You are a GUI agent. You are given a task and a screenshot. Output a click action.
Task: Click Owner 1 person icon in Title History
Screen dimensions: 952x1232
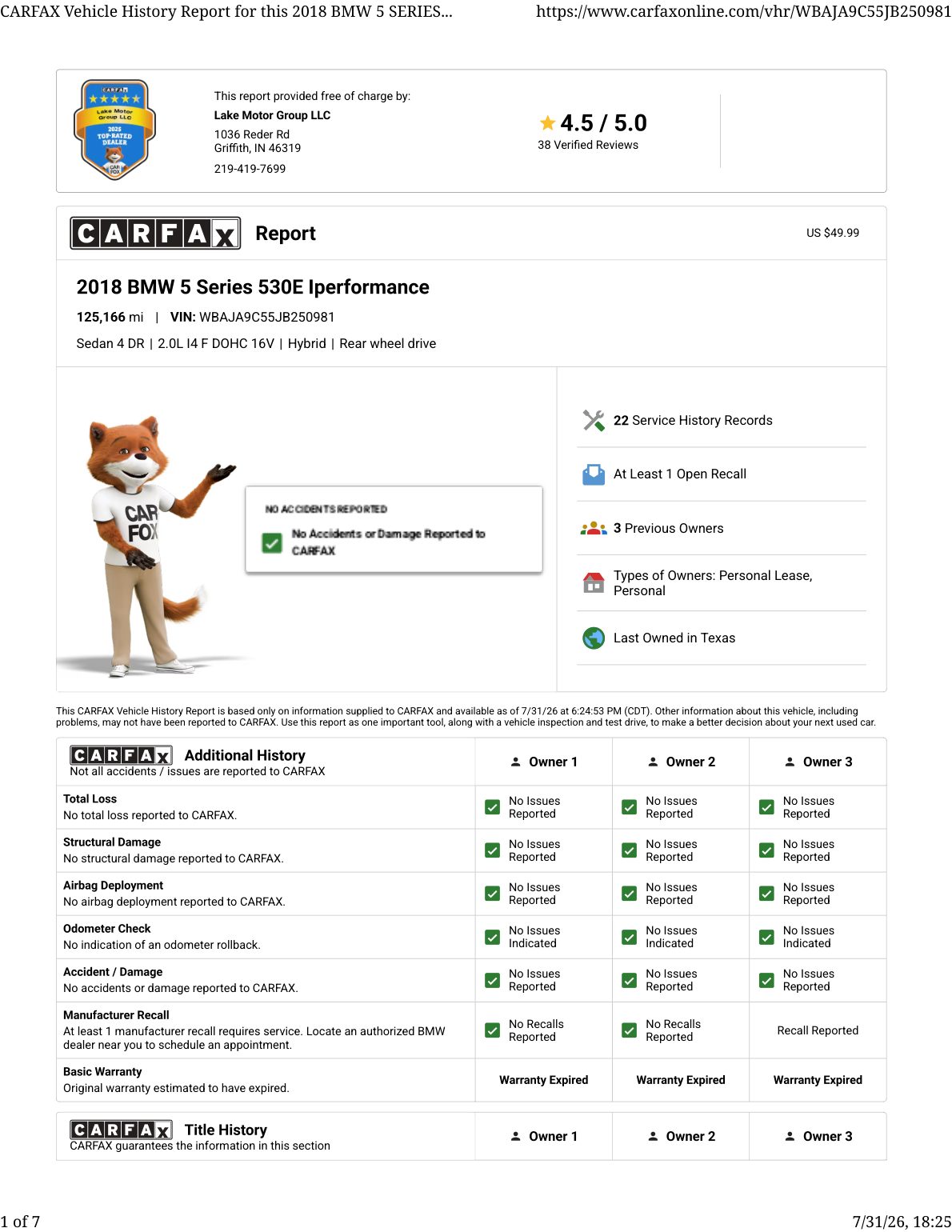(516, 1137)
